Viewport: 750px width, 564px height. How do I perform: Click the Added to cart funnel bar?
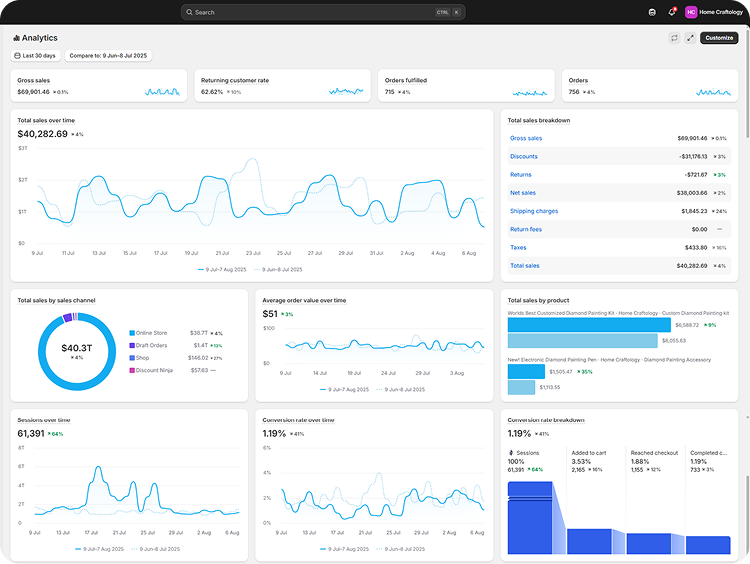pyautogui.click(x=589, y=542)
